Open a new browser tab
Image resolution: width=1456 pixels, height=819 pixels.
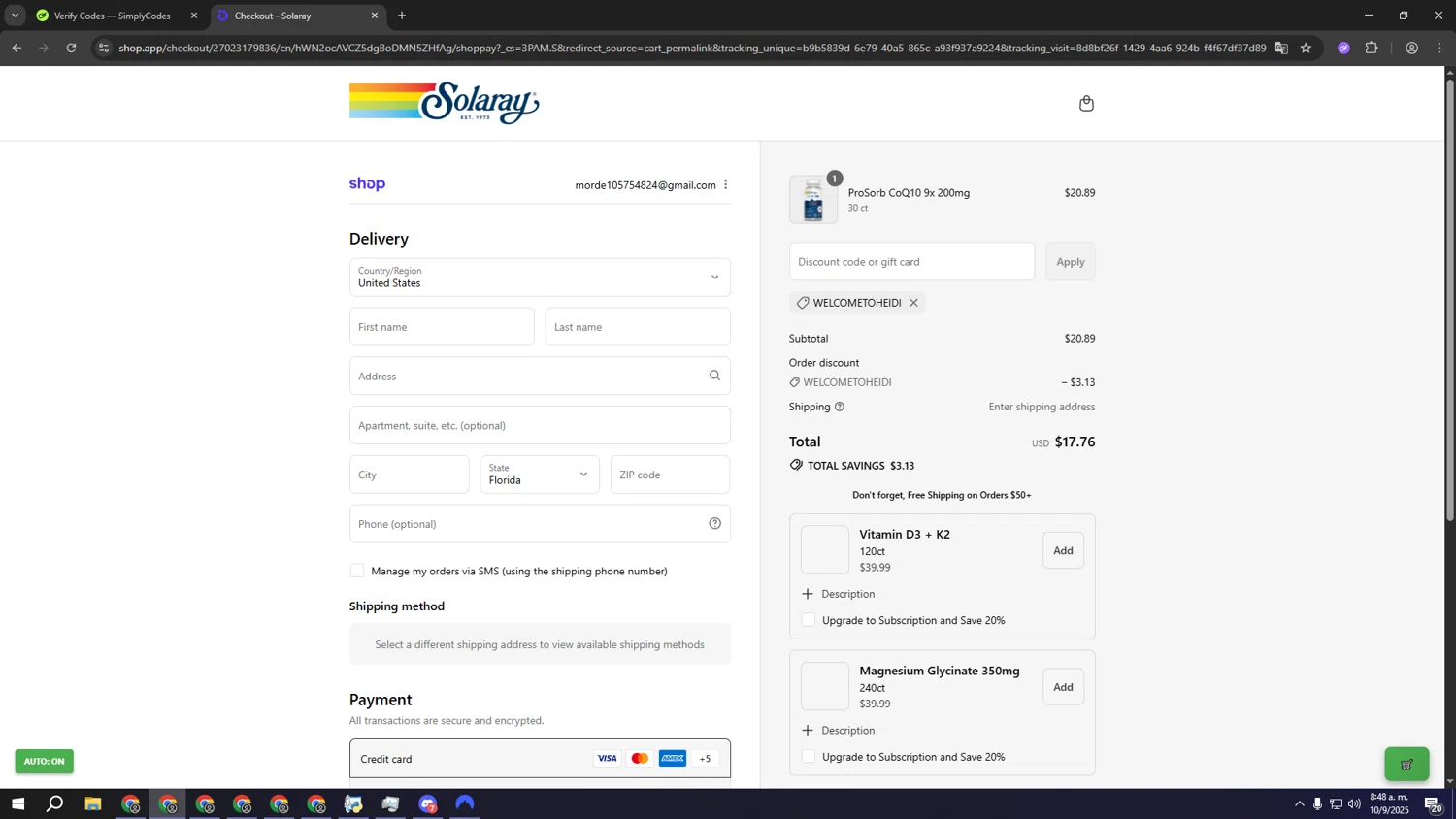click(x=402, y=16)
